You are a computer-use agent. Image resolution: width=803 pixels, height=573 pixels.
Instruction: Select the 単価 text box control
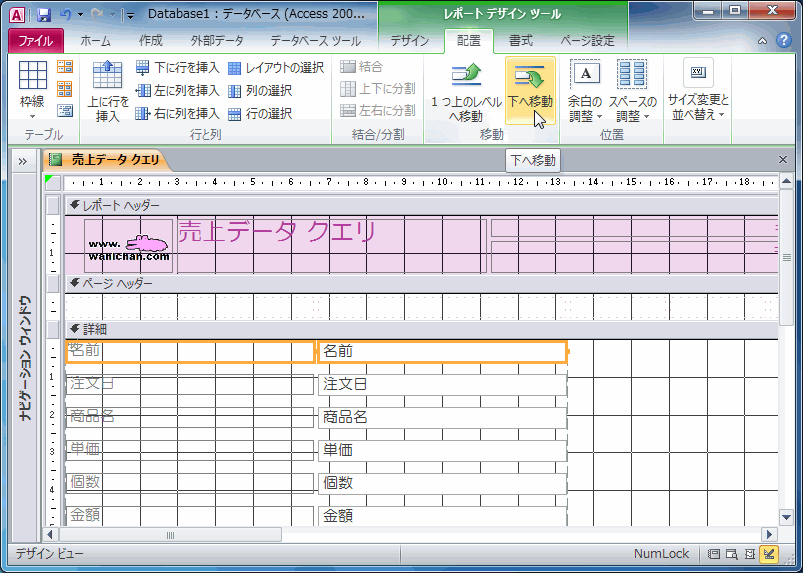pos(442,450)
